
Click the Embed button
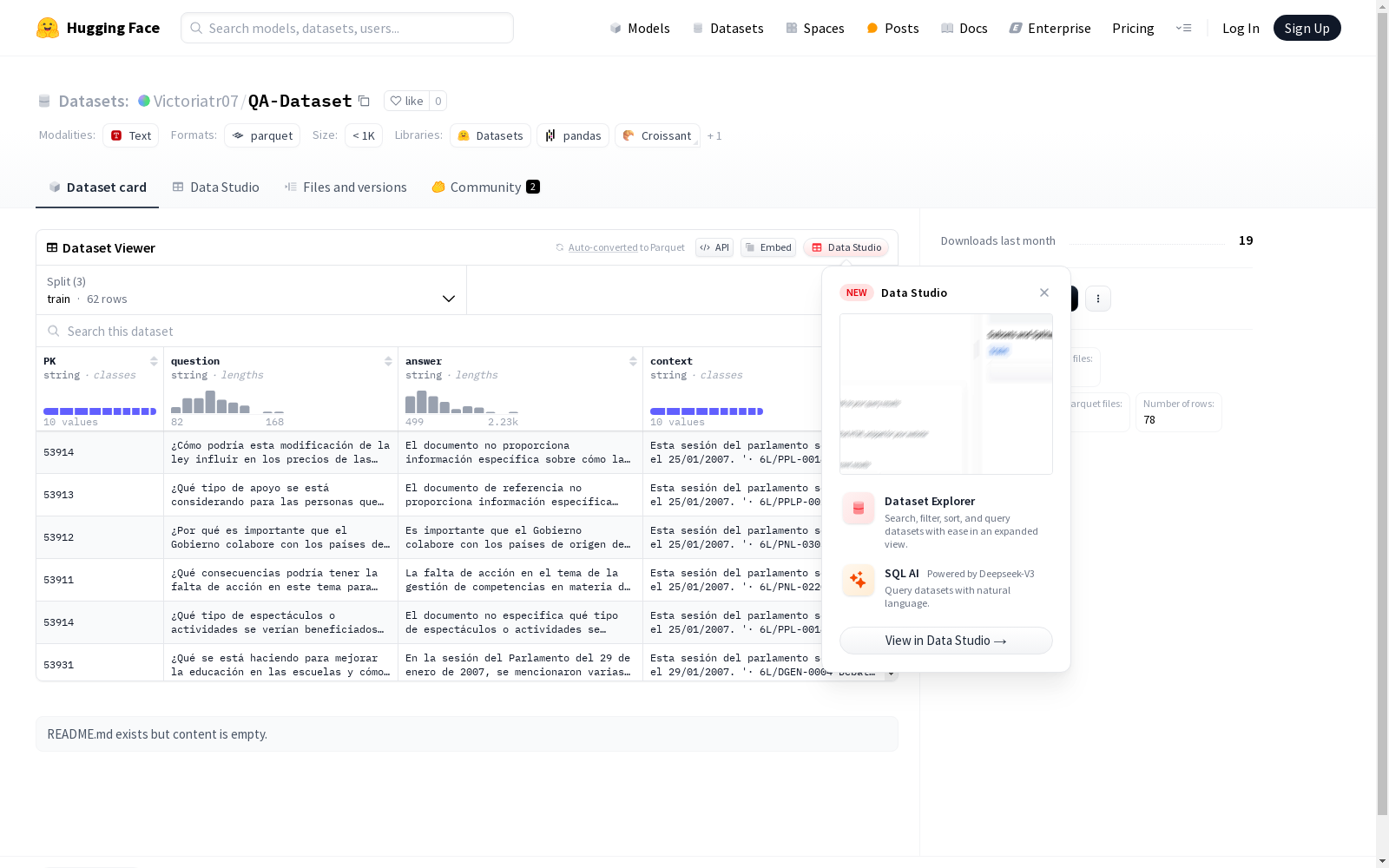[x=768, y=247]
